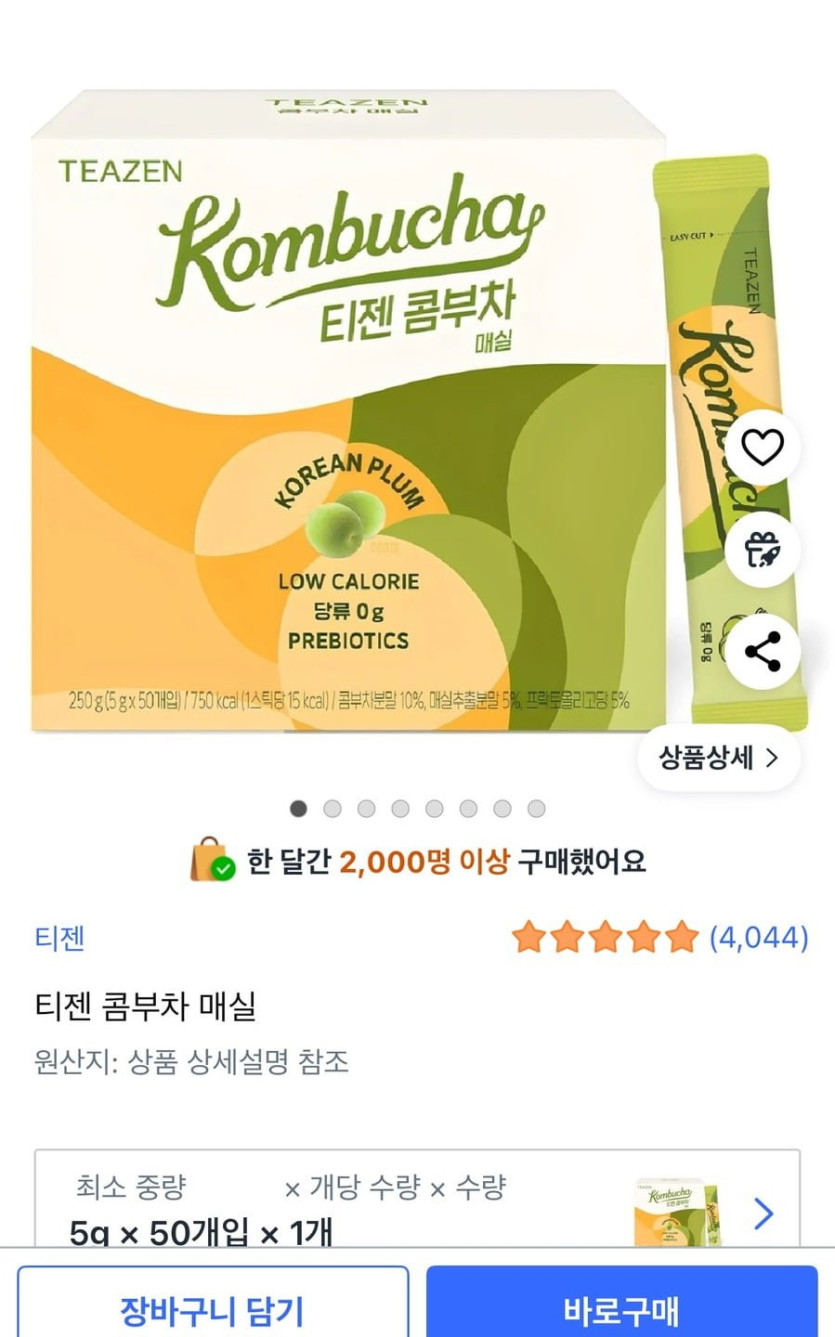
Task: Tap the heart wishlist icon
Action: (x=762, y=448)
